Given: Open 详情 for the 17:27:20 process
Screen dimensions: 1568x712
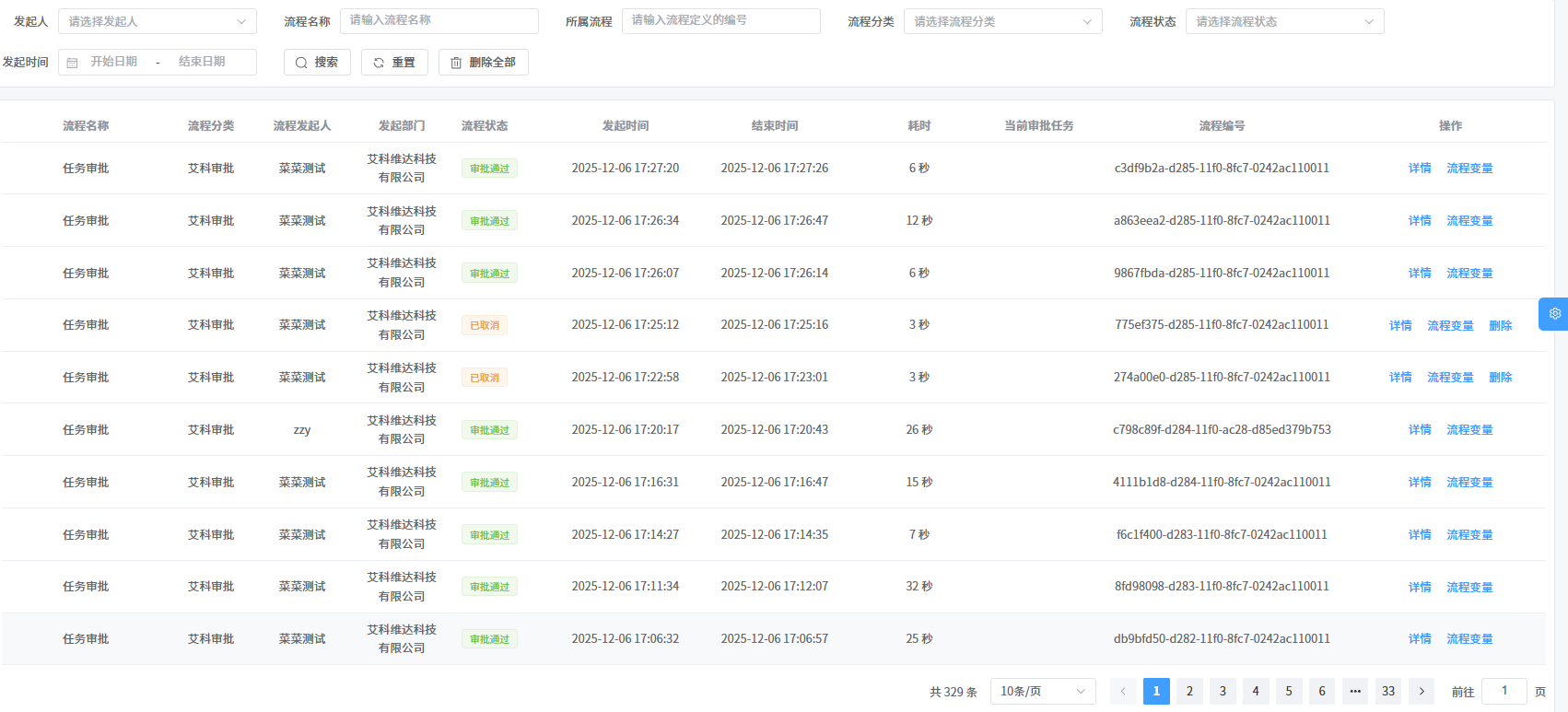Looking at the screenshot, I should point(1420,169).
